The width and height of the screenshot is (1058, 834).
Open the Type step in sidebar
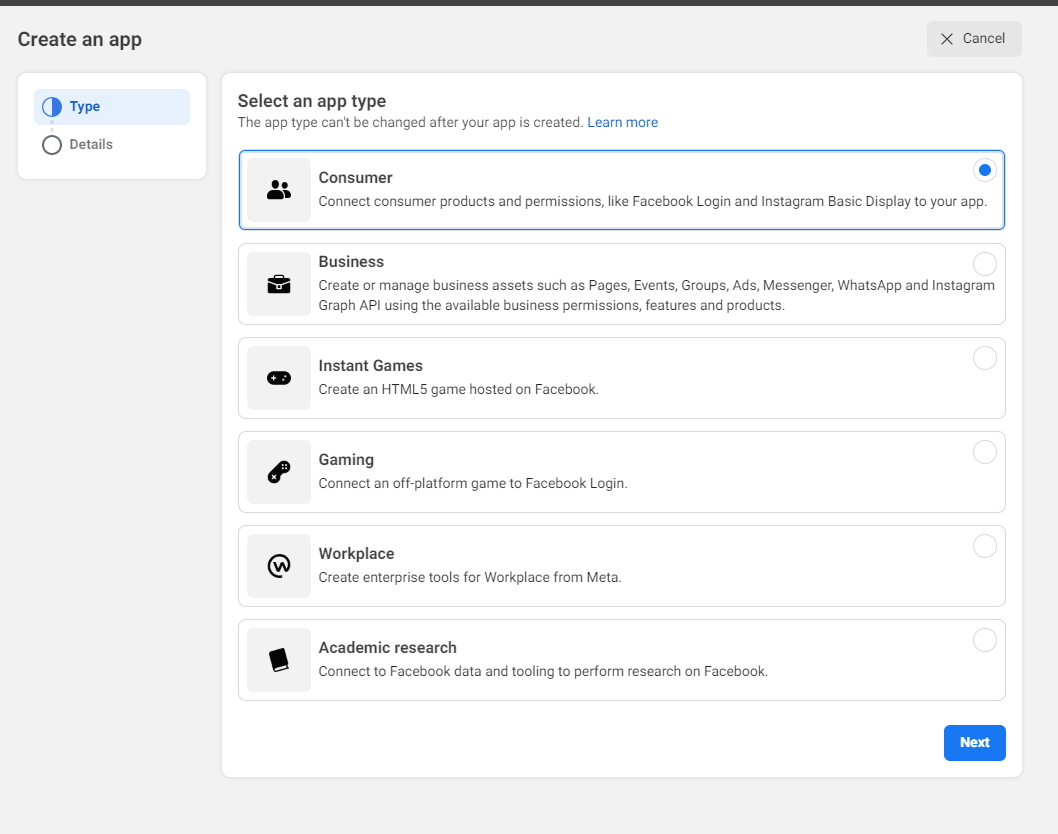[x=112, y=107]
